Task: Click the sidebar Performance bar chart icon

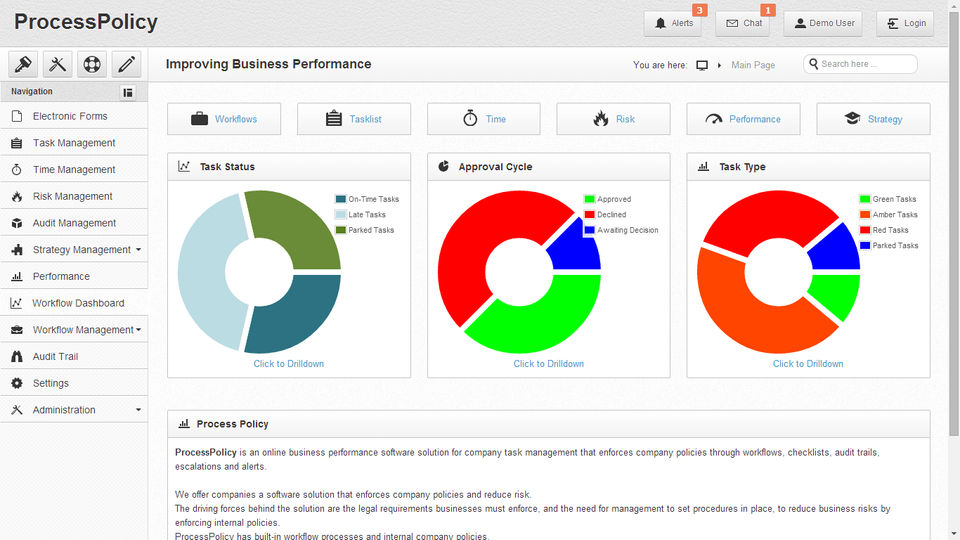Action: click(17, 276)
